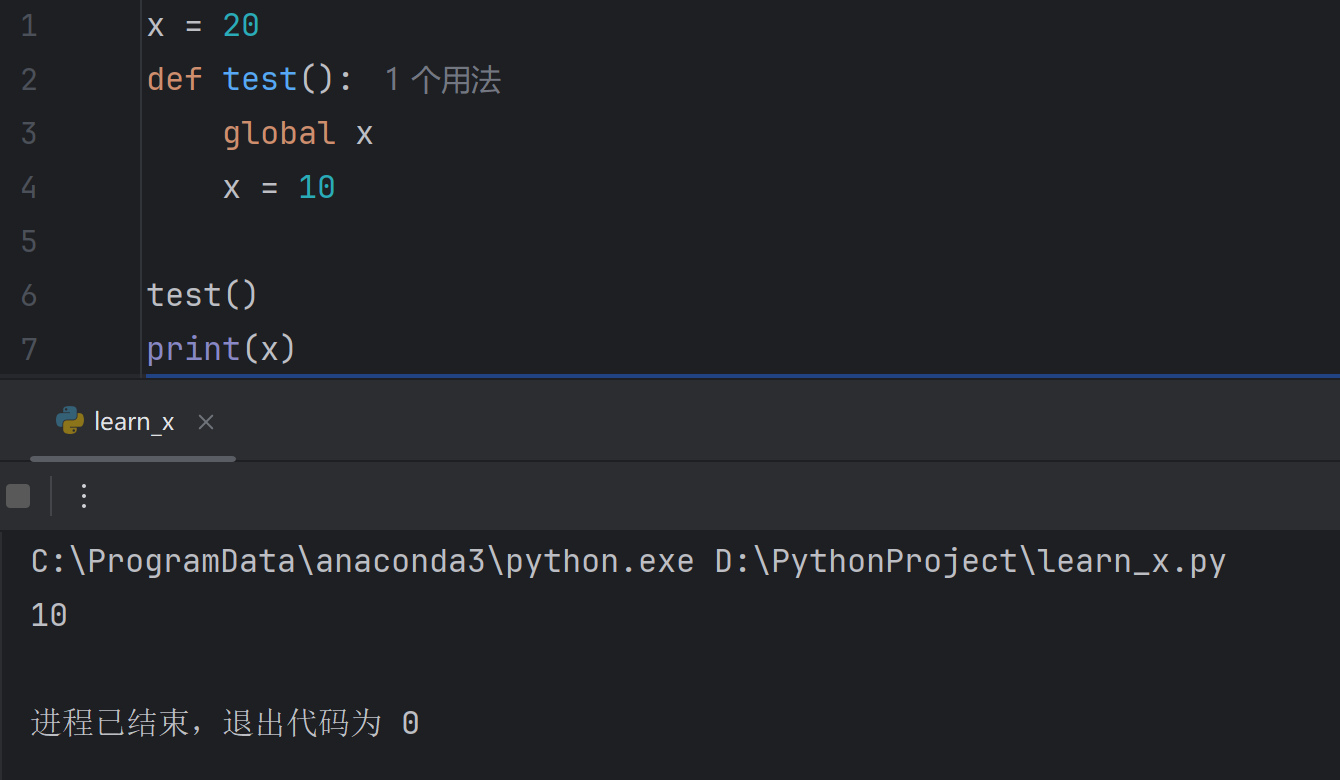Image resolution: width=1340 pixels, height=780 pixels.
Task: Click the value 20 on line 1
Action: click(241, 26)
